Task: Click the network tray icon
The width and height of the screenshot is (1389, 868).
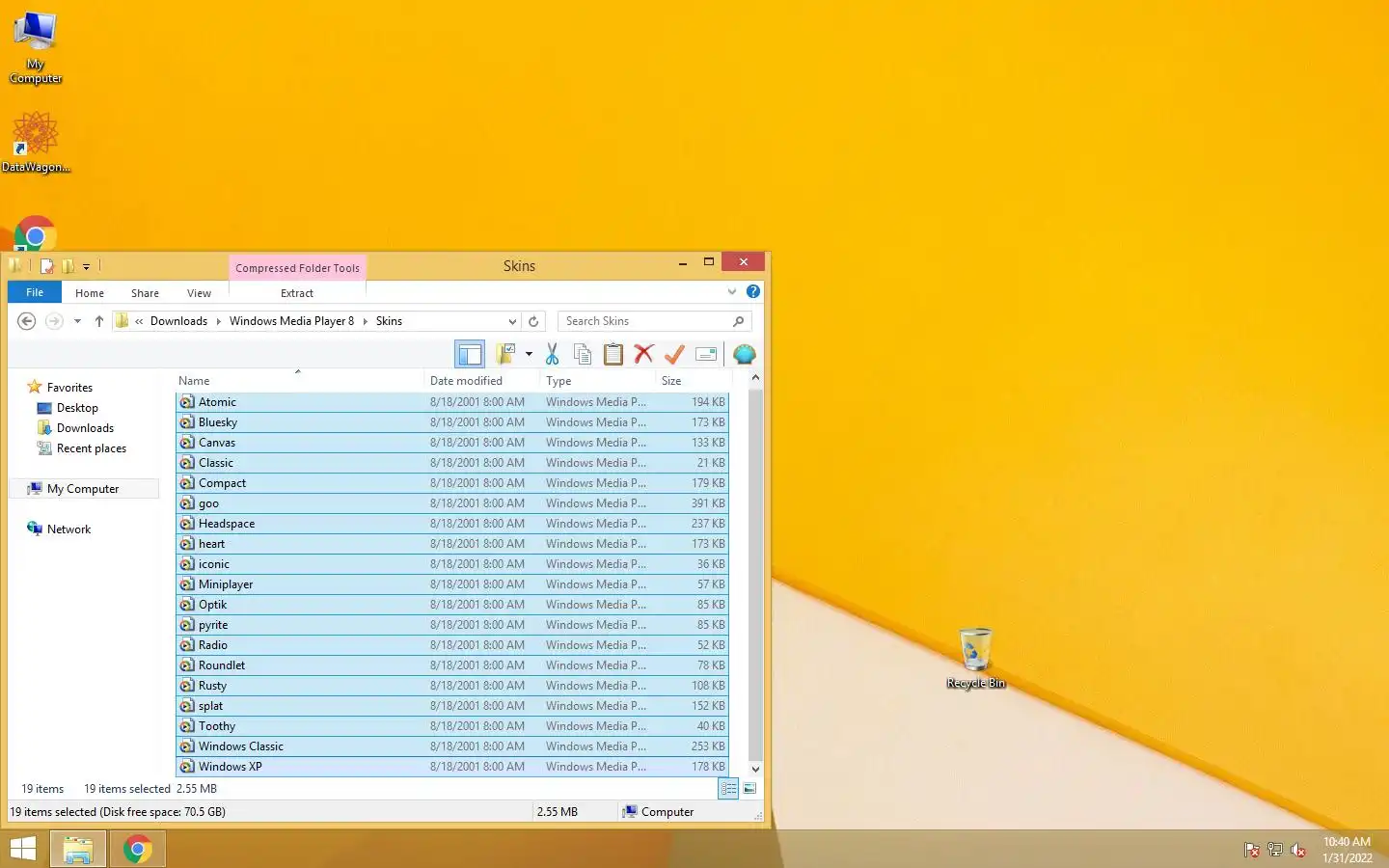Action: [1275, 850]
